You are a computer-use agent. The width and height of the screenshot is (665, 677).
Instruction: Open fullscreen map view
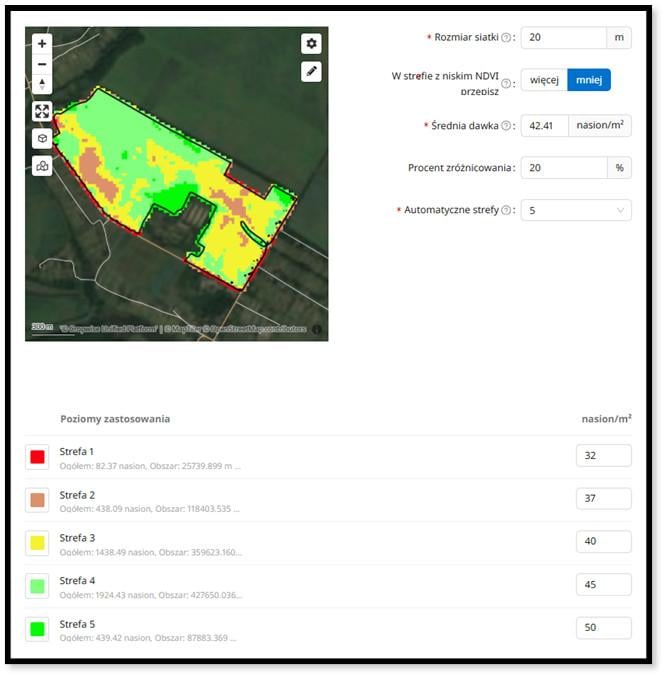[x=42, y=111]
